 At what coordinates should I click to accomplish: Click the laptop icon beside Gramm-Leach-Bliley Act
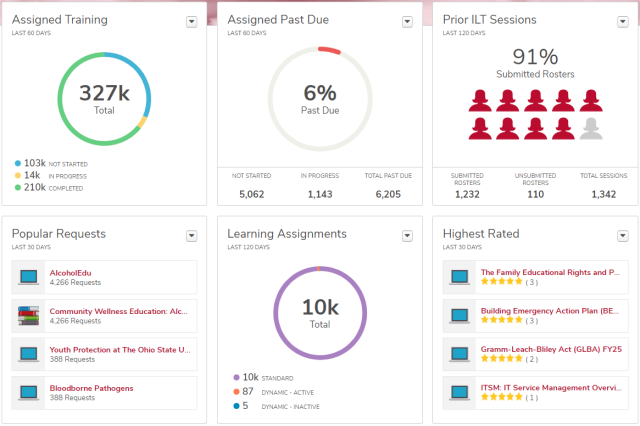coord(460,354)
